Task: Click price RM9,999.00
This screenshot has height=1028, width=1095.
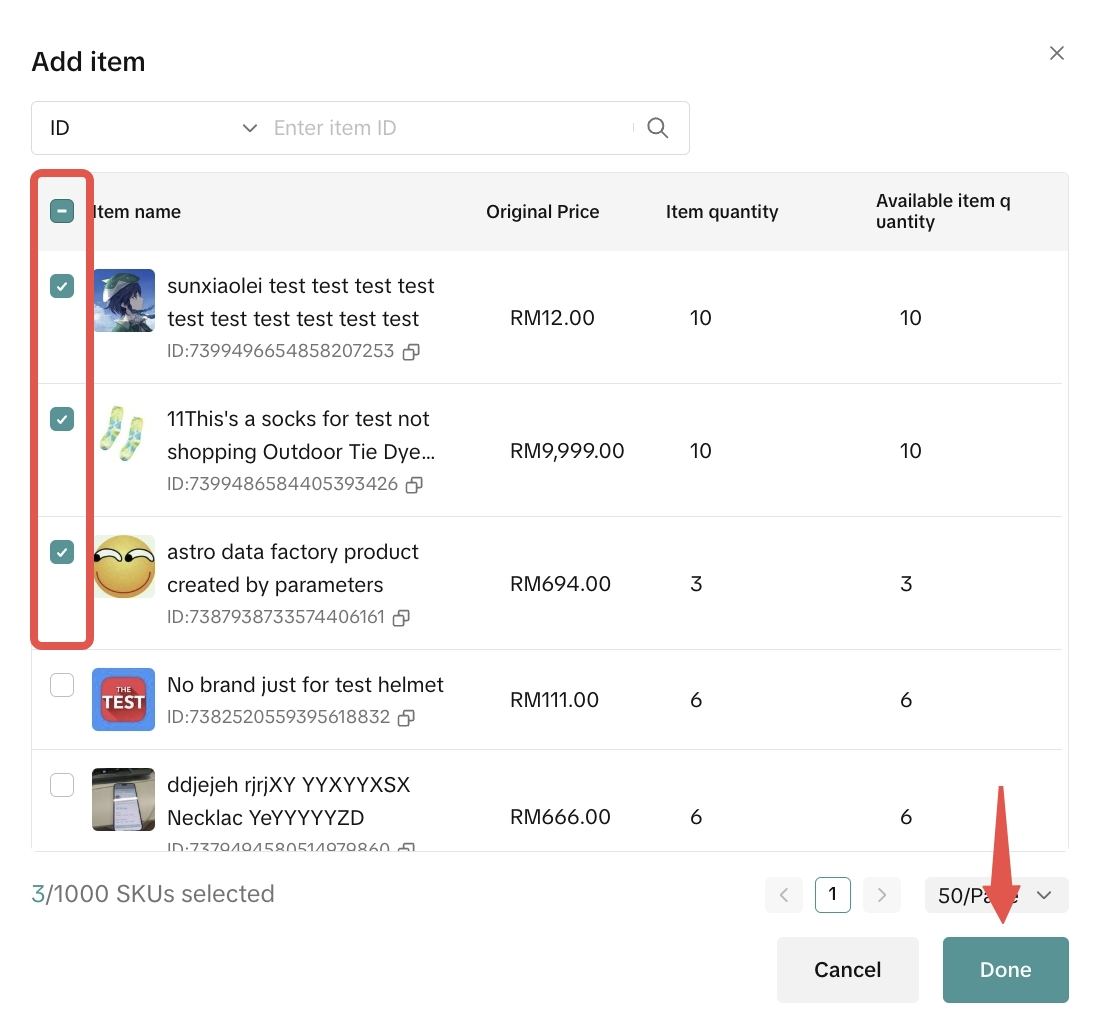Action: pos(567,451)
